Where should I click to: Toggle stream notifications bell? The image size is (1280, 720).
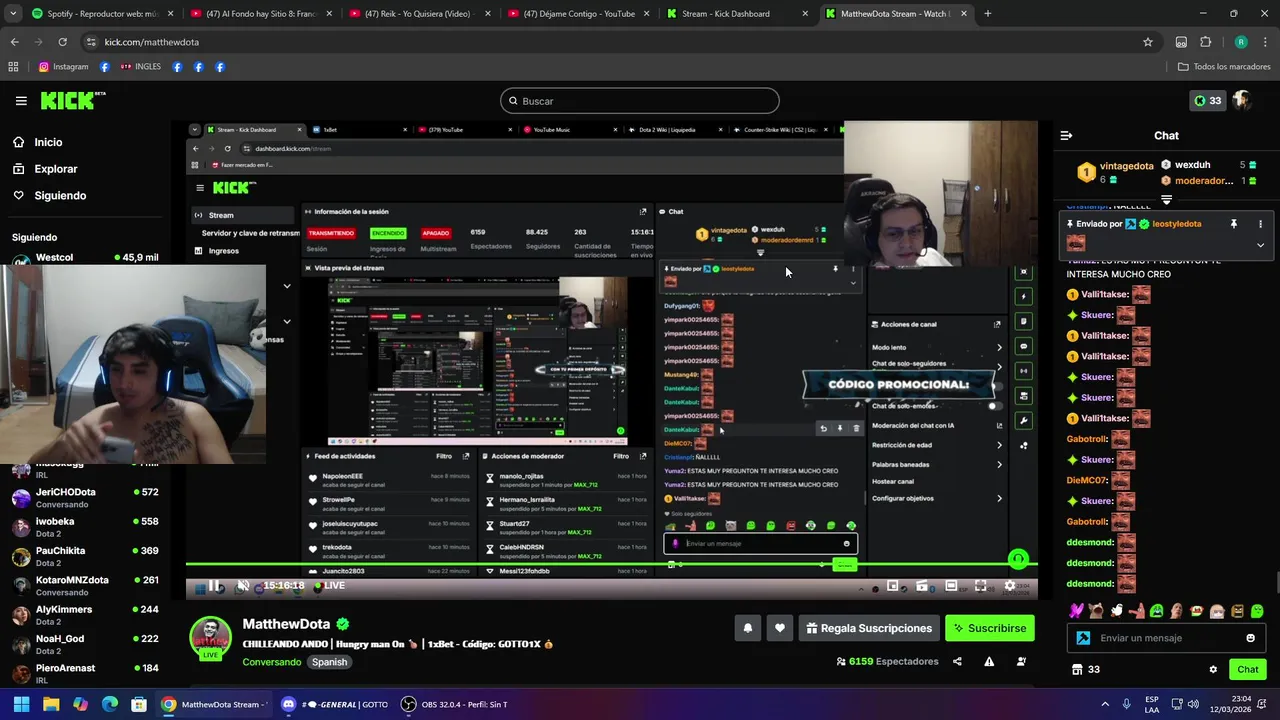(747, 628)
